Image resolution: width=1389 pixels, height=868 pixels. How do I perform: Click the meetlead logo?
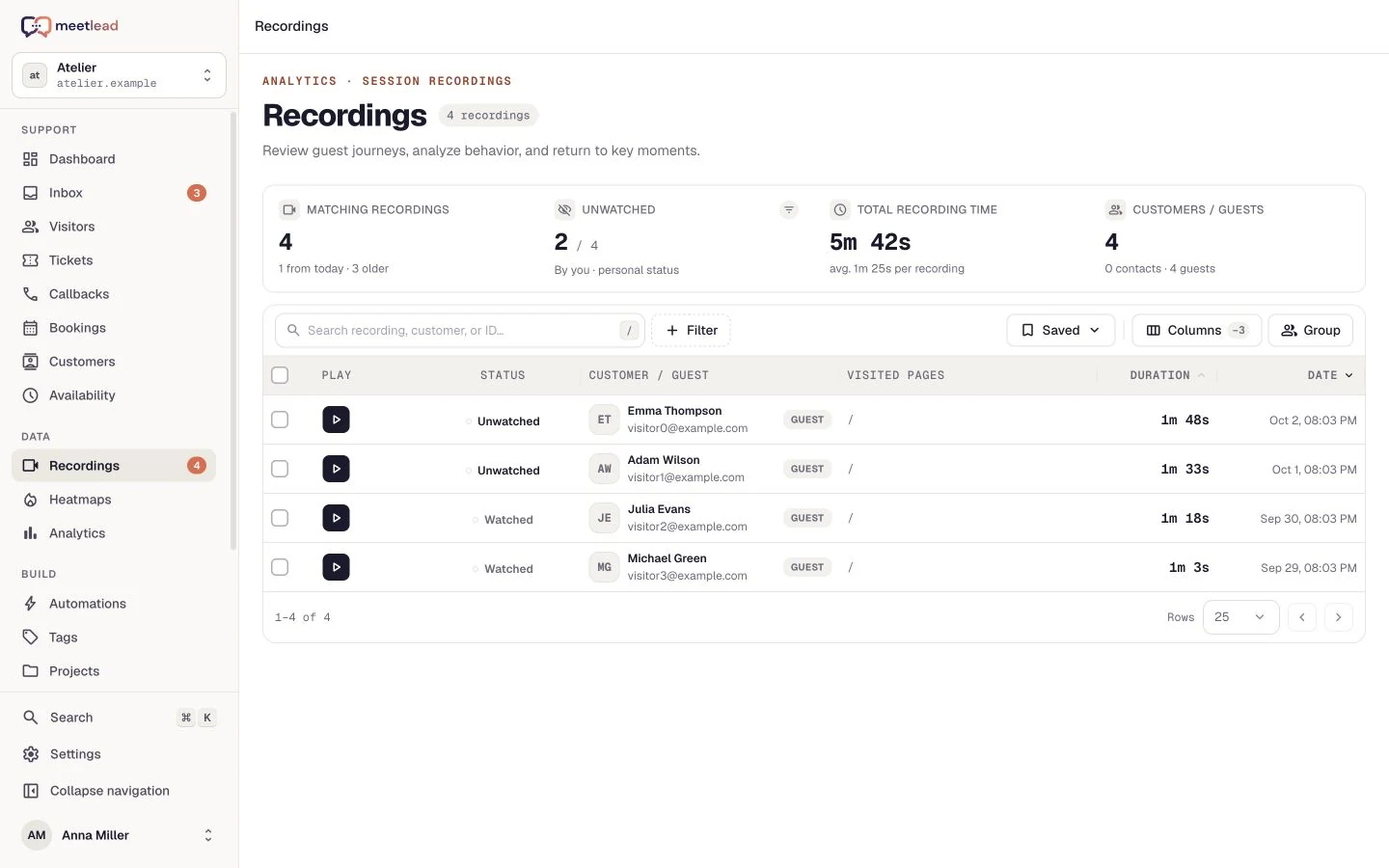[x=69, y=26]
